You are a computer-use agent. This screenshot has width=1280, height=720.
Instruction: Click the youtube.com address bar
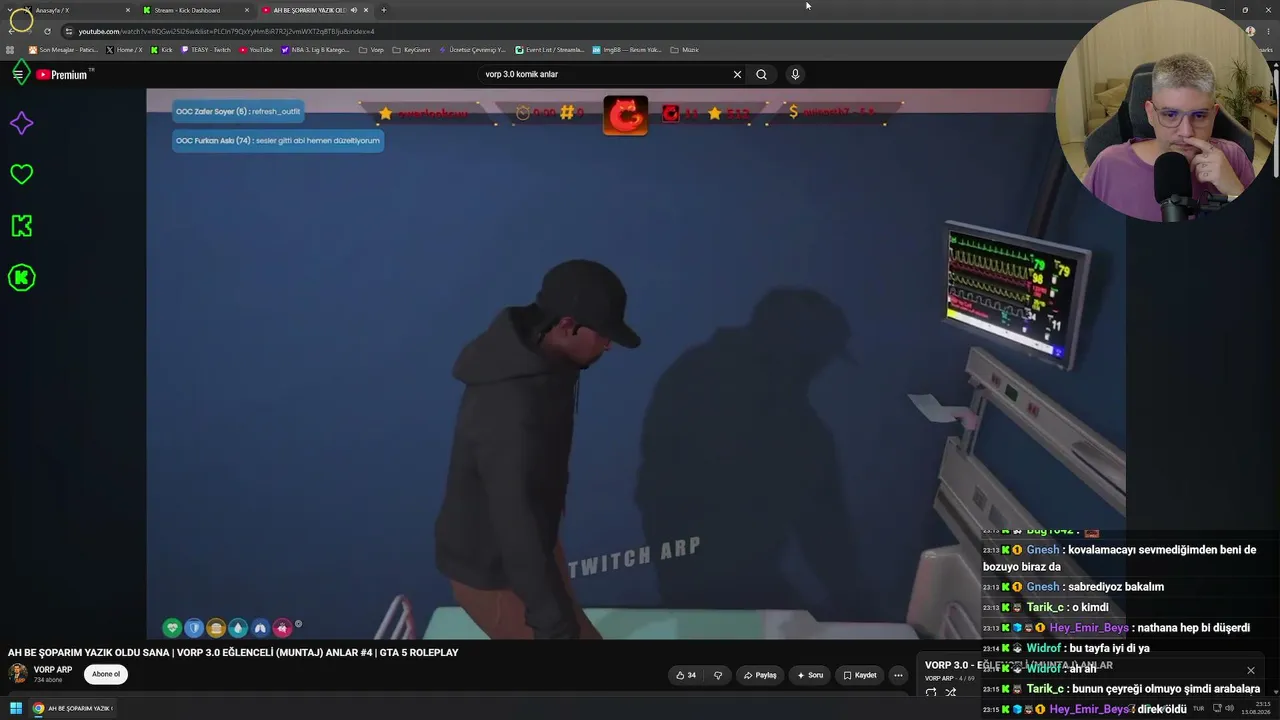640,31
